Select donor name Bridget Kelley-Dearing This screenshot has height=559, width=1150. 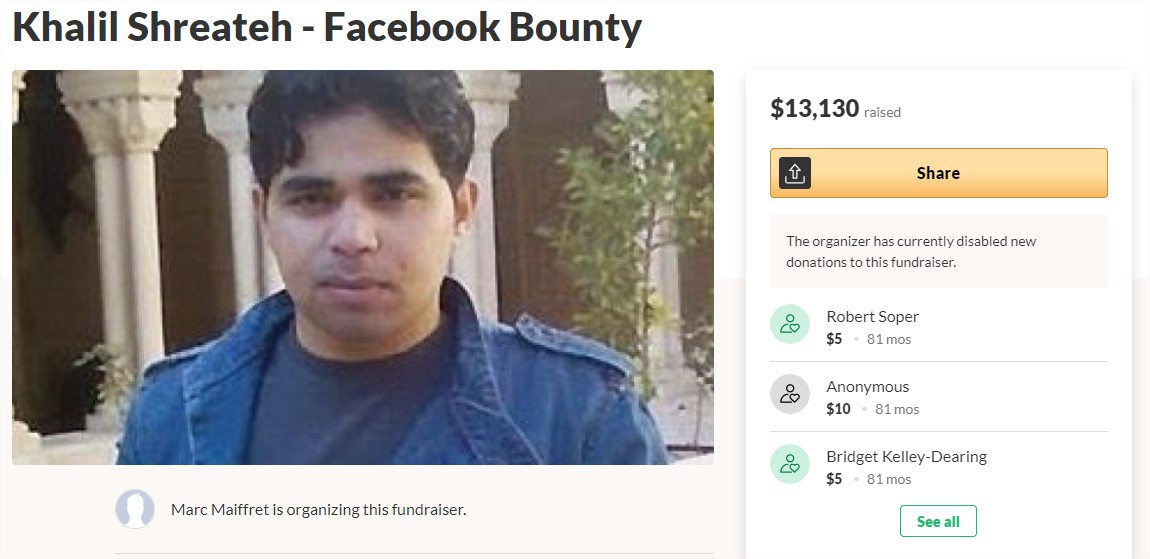pos(906,457)
